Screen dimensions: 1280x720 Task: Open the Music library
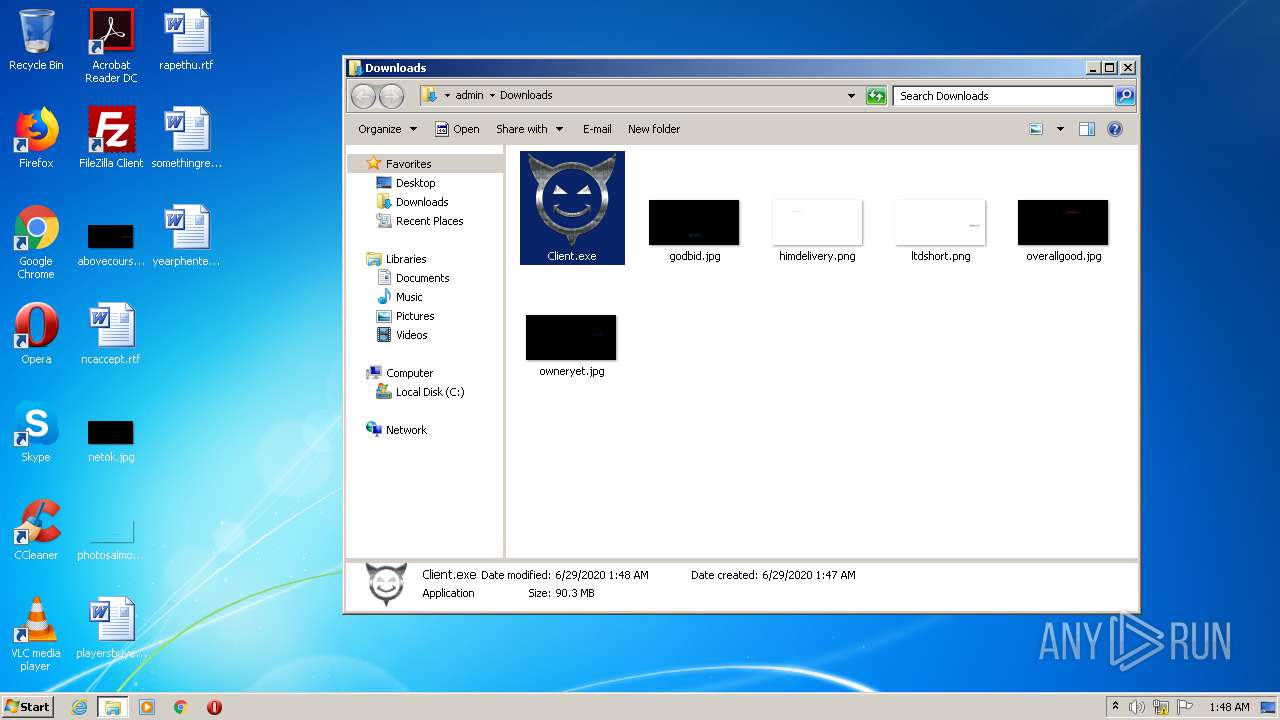coord(409,297)
